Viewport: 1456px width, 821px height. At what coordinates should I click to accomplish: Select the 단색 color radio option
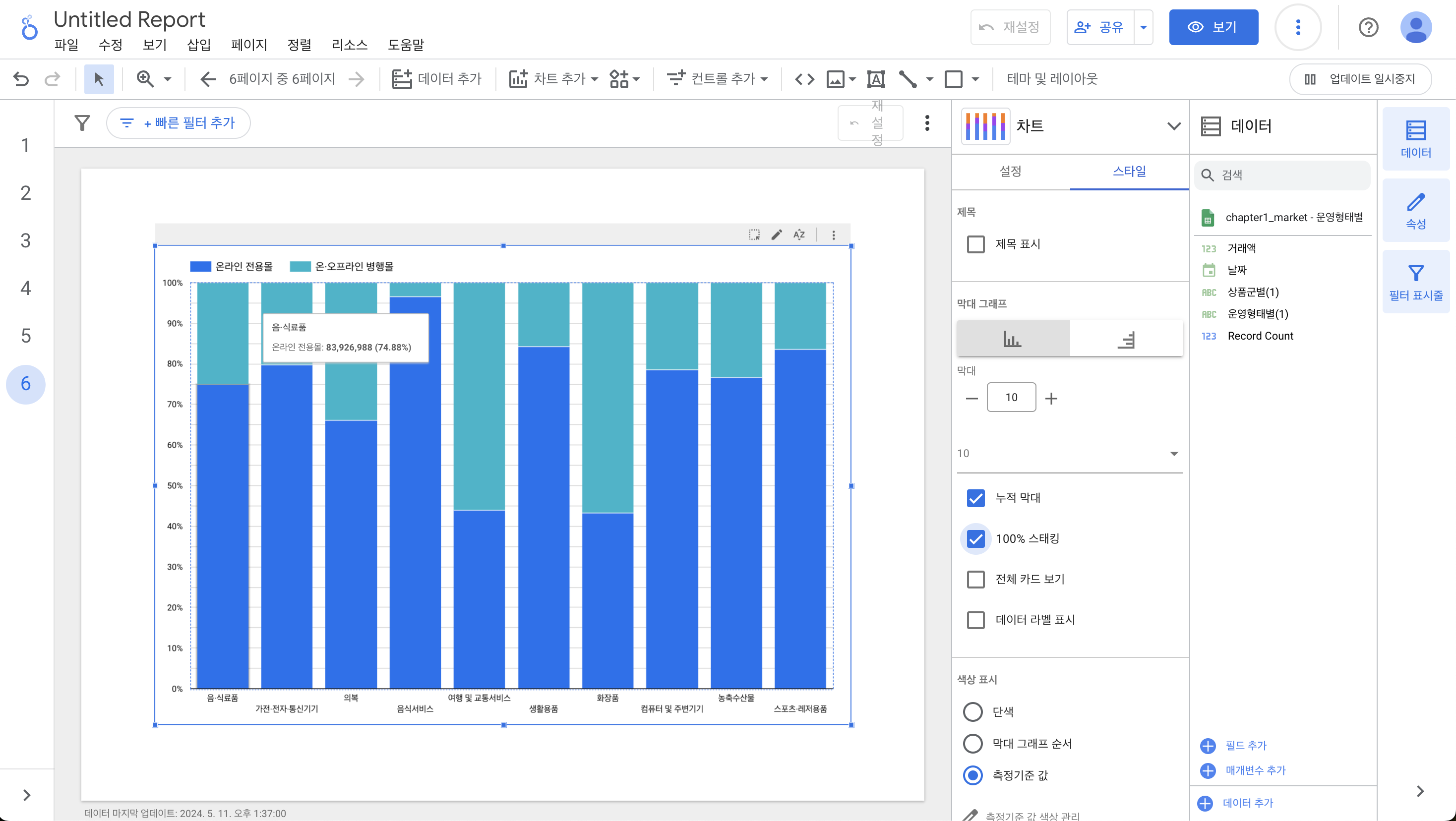(x=972, y=711)
